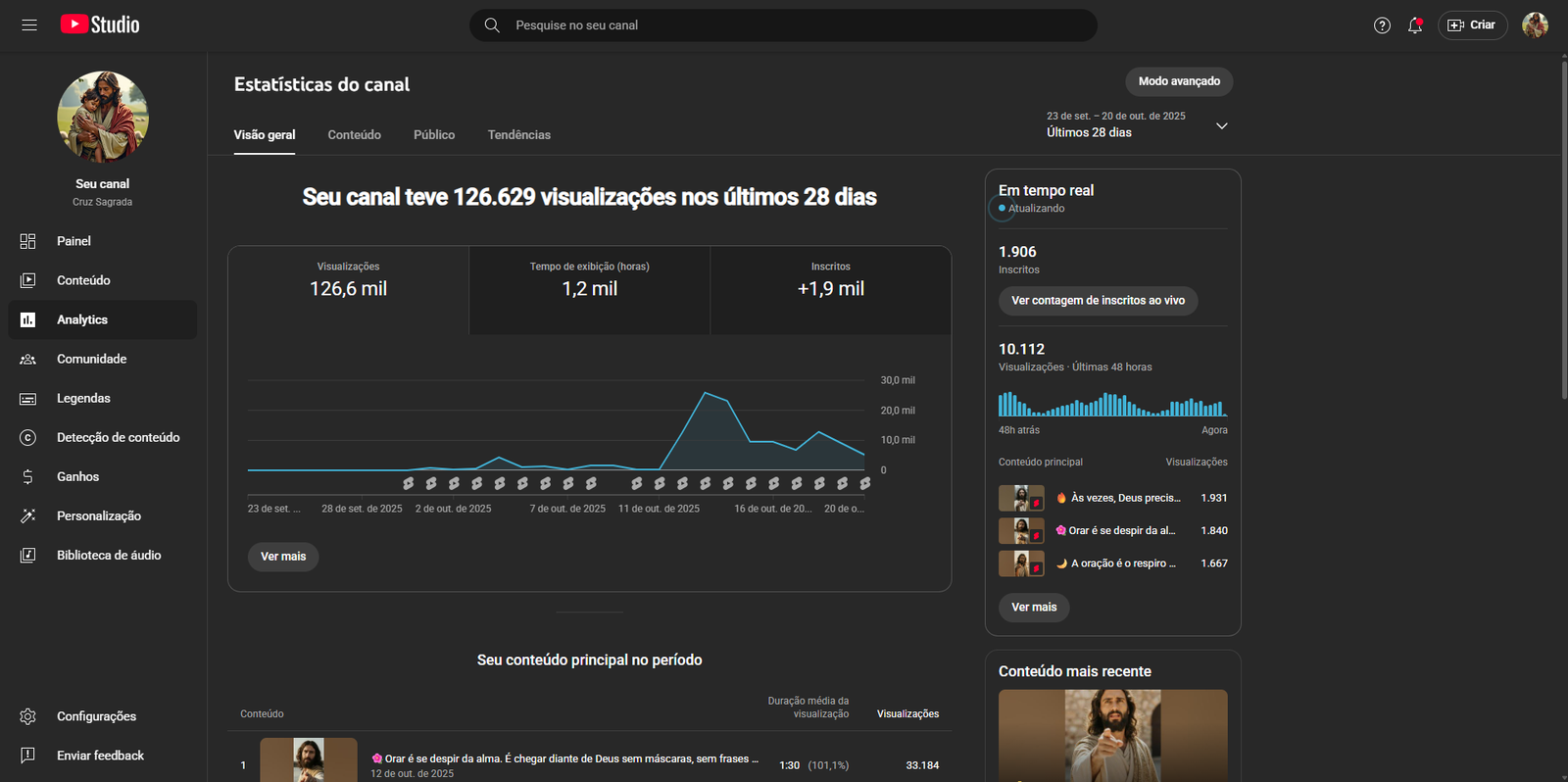Click the Modo avançado button

1179,81
